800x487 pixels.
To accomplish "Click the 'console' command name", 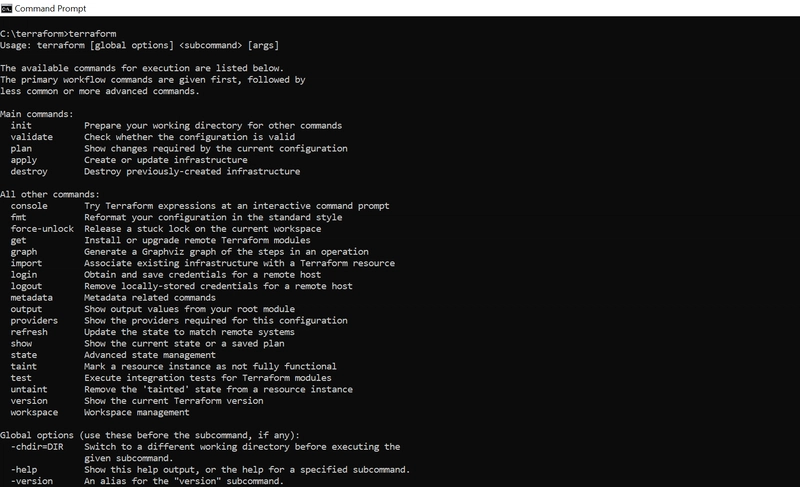I will pyautogui.click(x=29, y=206).
